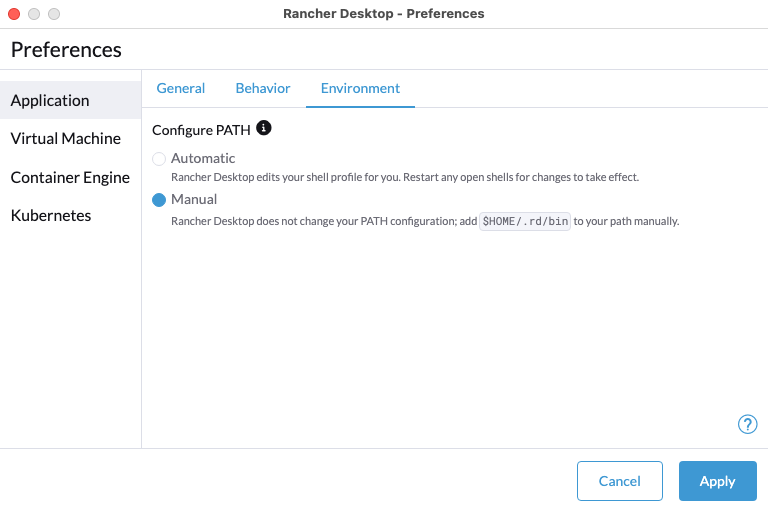The width and height of the screenshot is (768, 512).
Task: Open Application preferences in the sidebar
Action: click(50, 100)
